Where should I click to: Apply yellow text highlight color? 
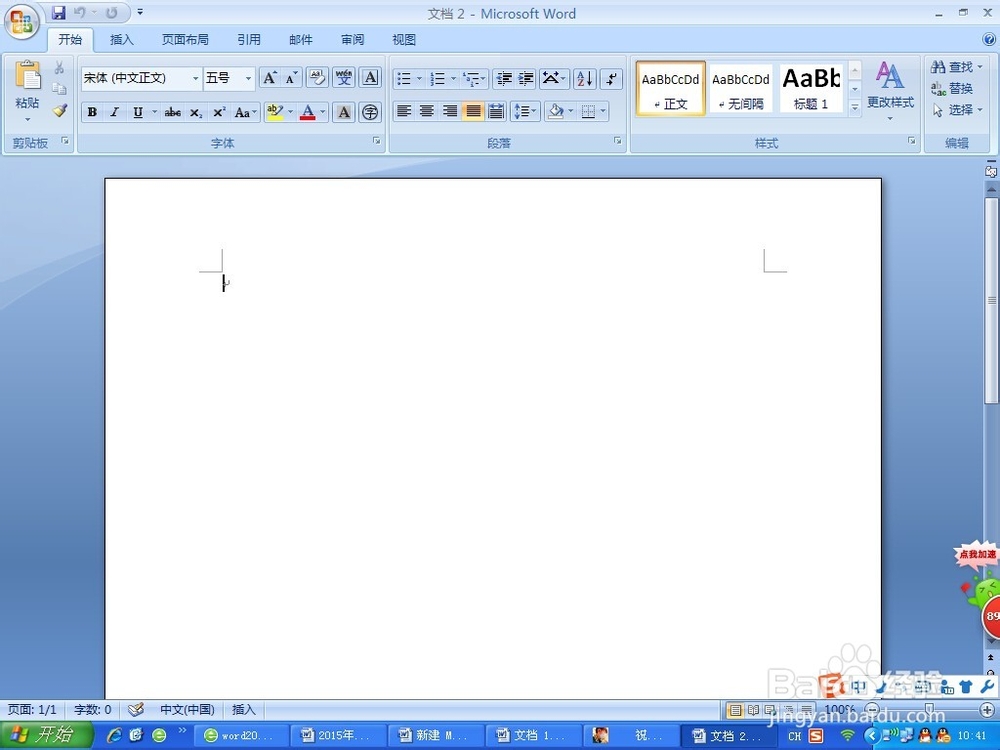click(277, 111)
